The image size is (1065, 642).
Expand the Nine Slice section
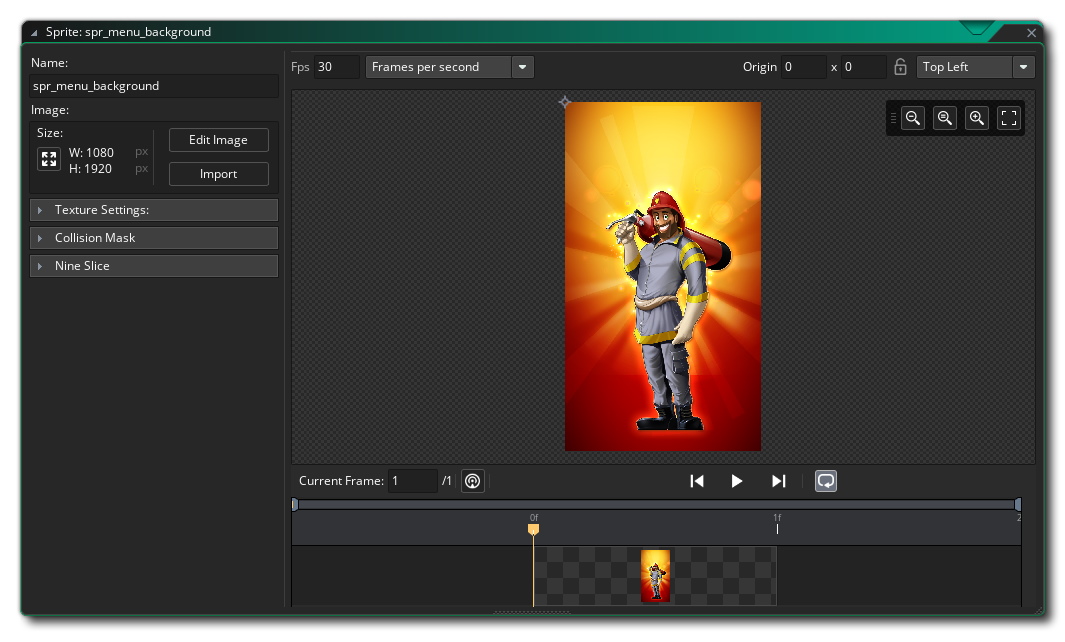154,266
